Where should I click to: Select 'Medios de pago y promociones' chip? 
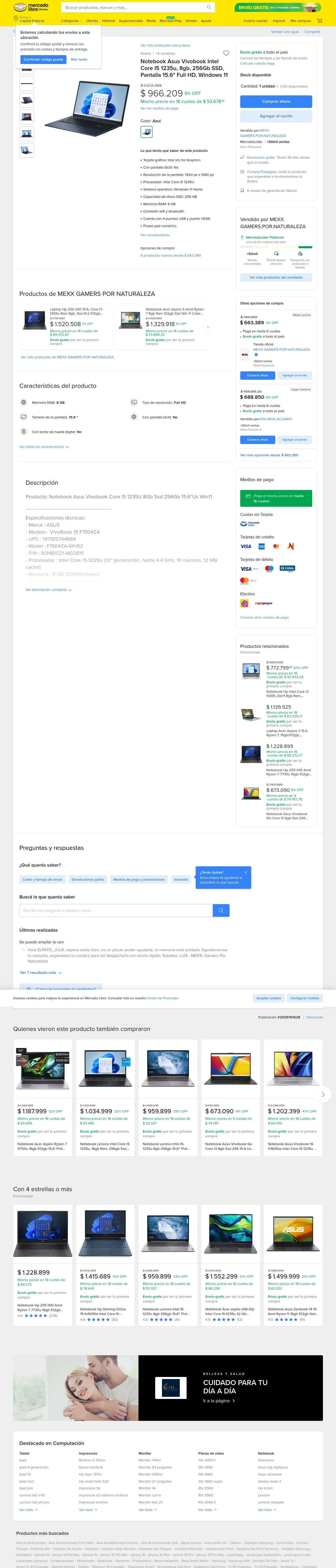tap(139, 880)
